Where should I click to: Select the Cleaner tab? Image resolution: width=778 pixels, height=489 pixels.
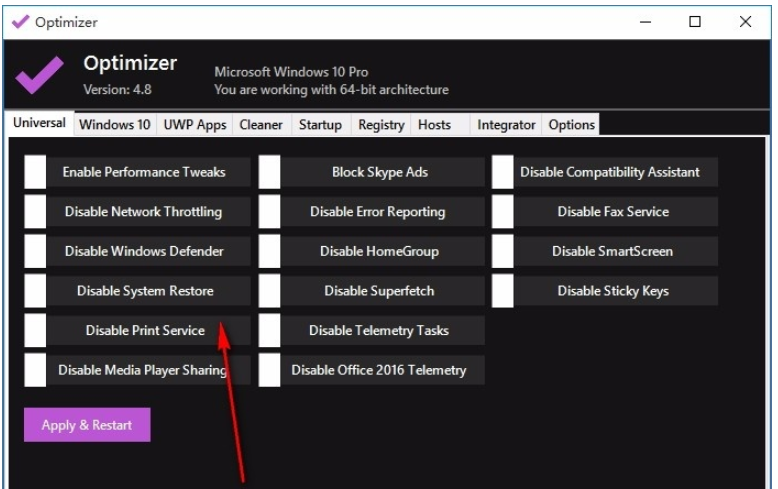[x=261, y=125]
